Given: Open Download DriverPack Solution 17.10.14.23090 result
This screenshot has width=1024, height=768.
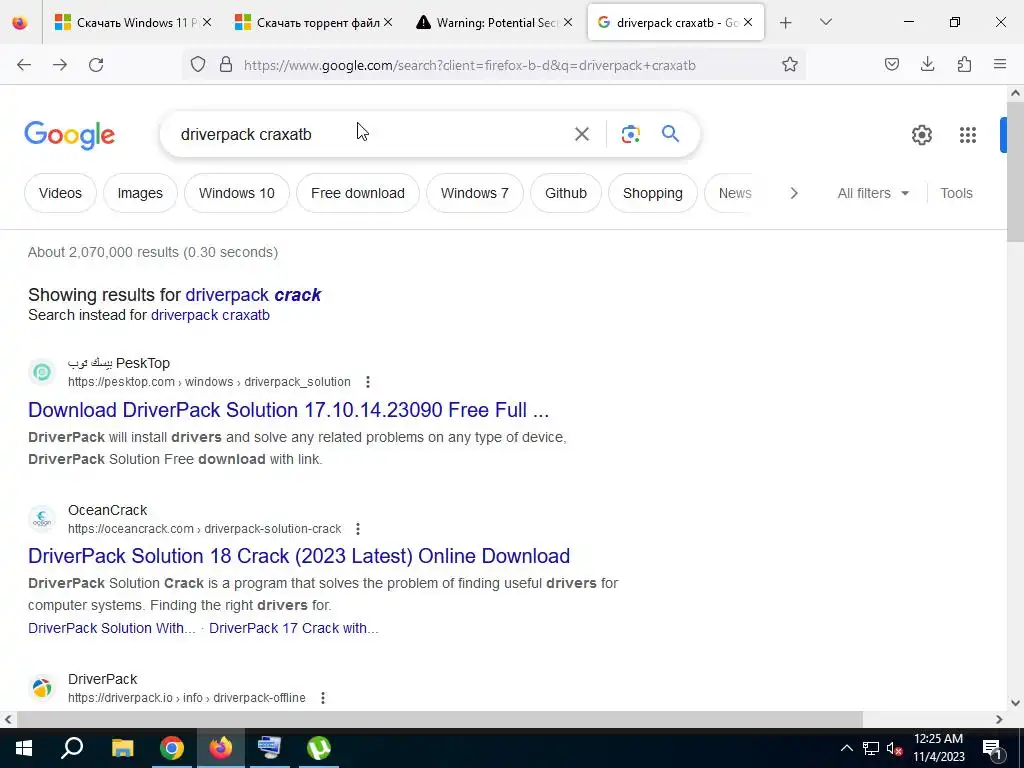Looking at the screenshot, I should pos(289,410).
